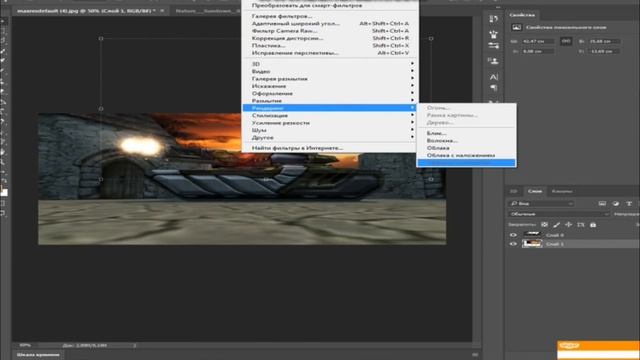Open Шум submenu entry
Image resolution: width=640 pixels, height=360 pixels.
[x=330, y=130]
